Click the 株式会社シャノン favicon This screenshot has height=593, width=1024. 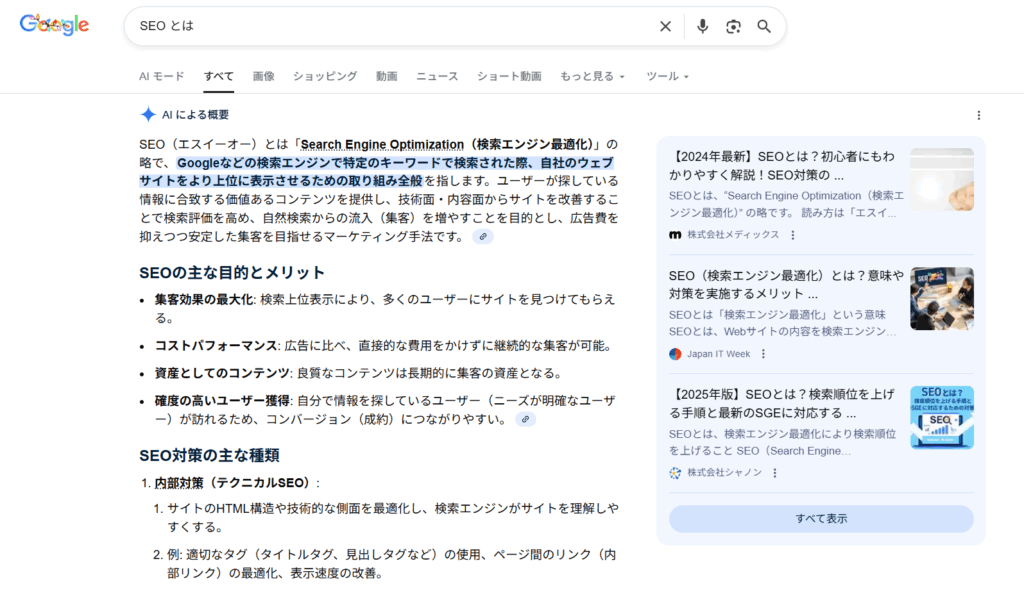(674, 473)
